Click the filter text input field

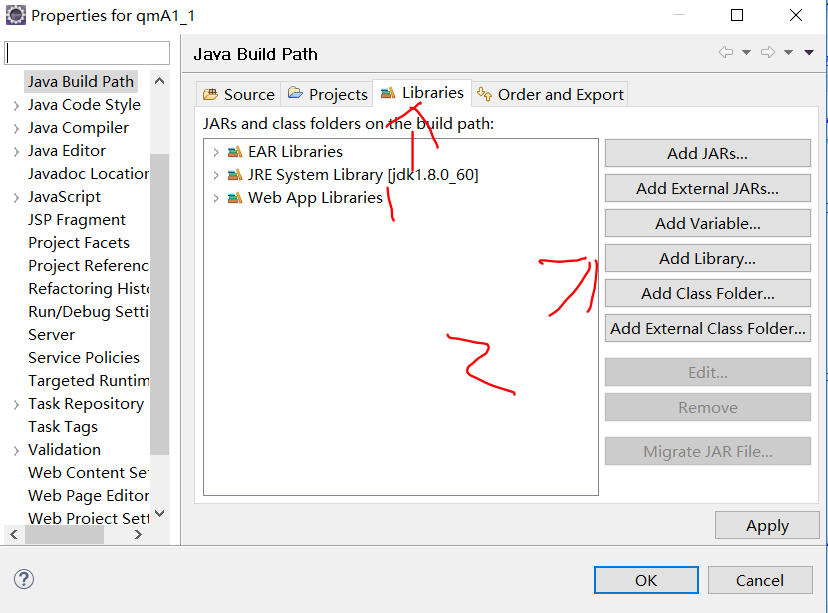click(87, 53)
